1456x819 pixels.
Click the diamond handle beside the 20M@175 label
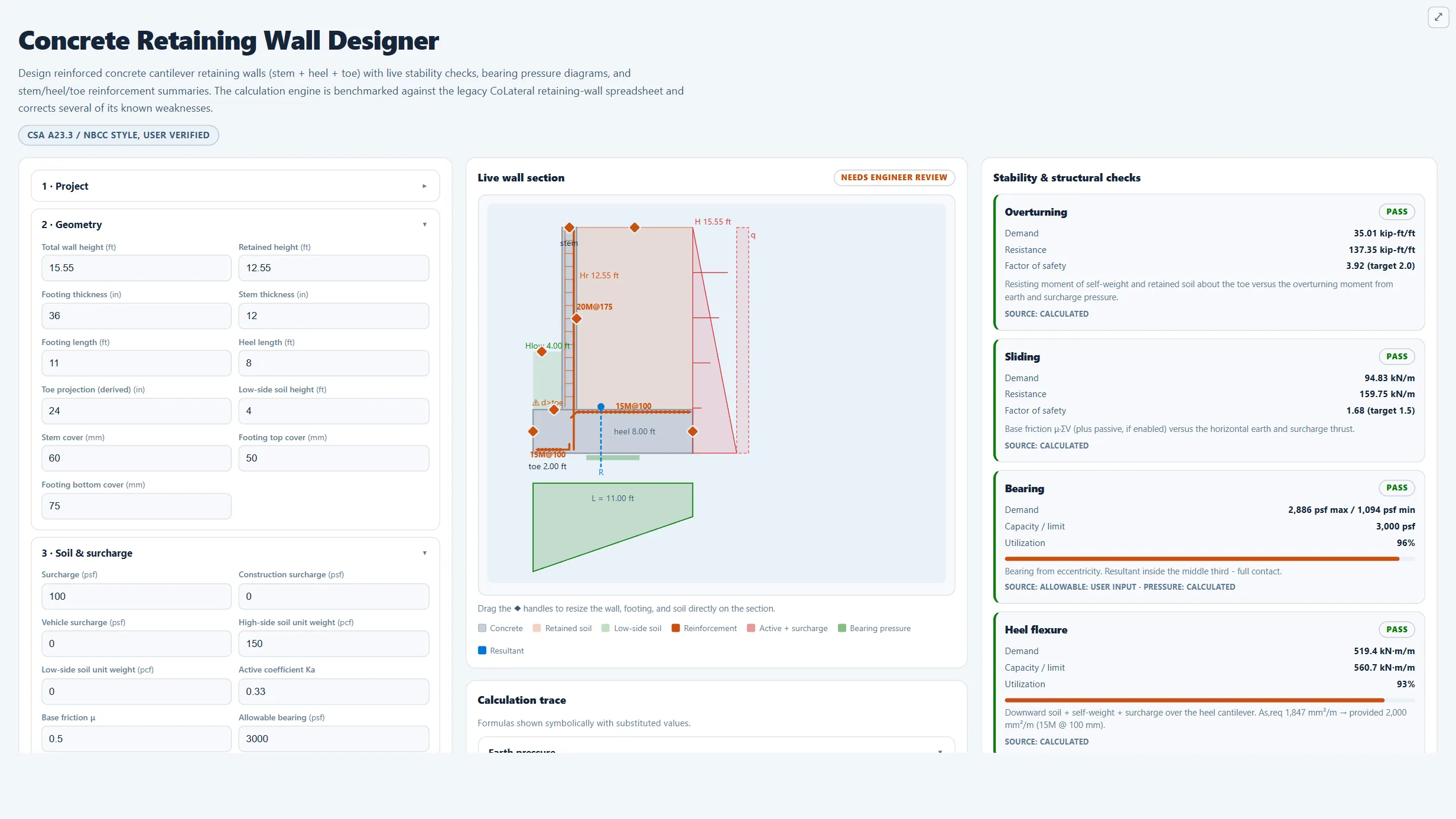(x=577, y=318)
